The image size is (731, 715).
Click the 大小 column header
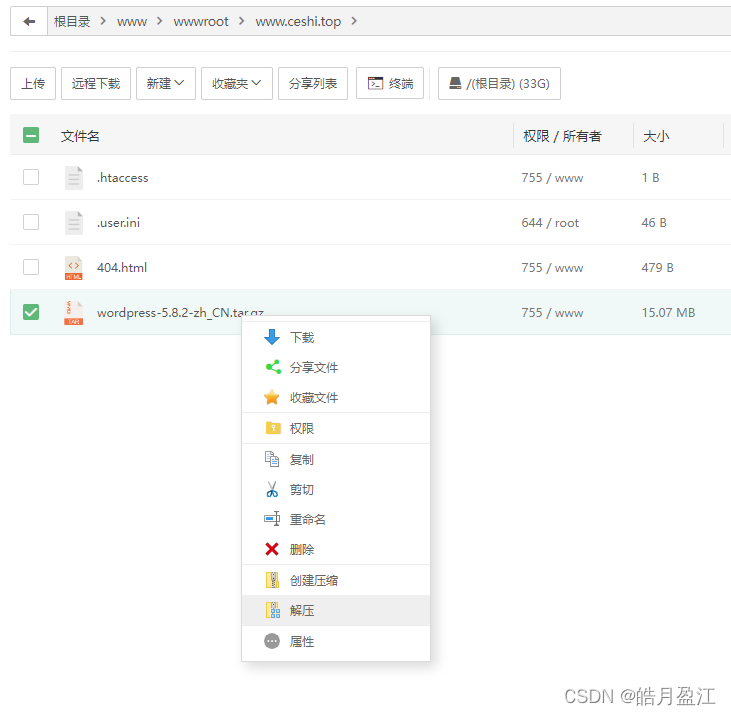pos(656,136)
